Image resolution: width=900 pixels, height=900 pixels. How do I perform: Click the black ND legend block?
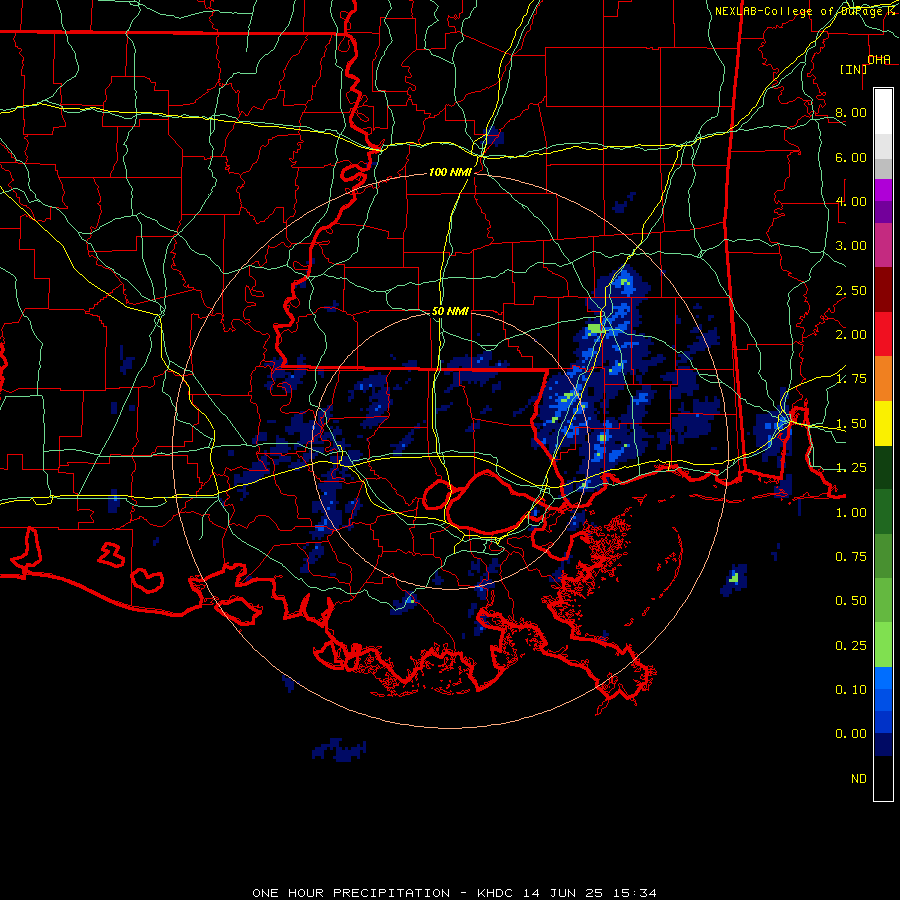[883, 778]
